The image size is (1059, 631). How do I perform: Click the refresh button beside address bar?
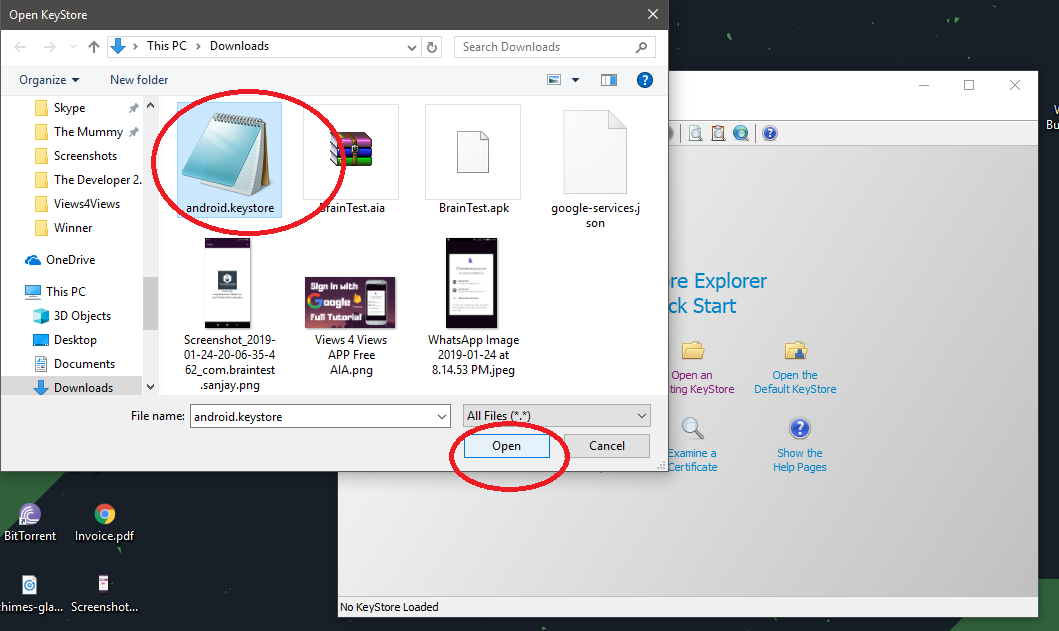[432, 47]
